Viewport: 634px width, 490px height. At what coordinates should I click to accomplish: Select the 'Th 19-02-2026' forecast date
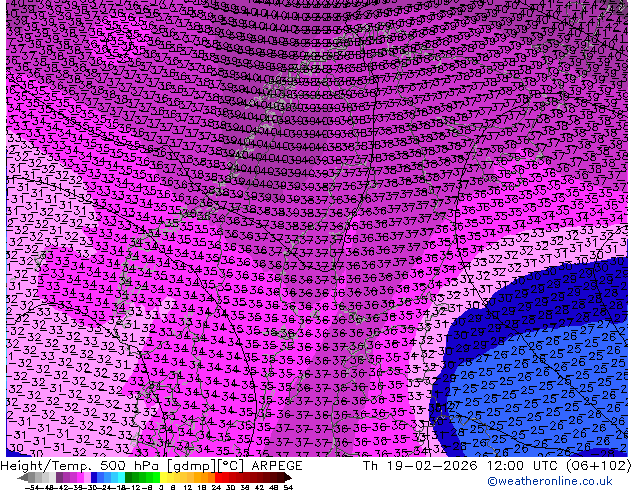click(420, 466)
